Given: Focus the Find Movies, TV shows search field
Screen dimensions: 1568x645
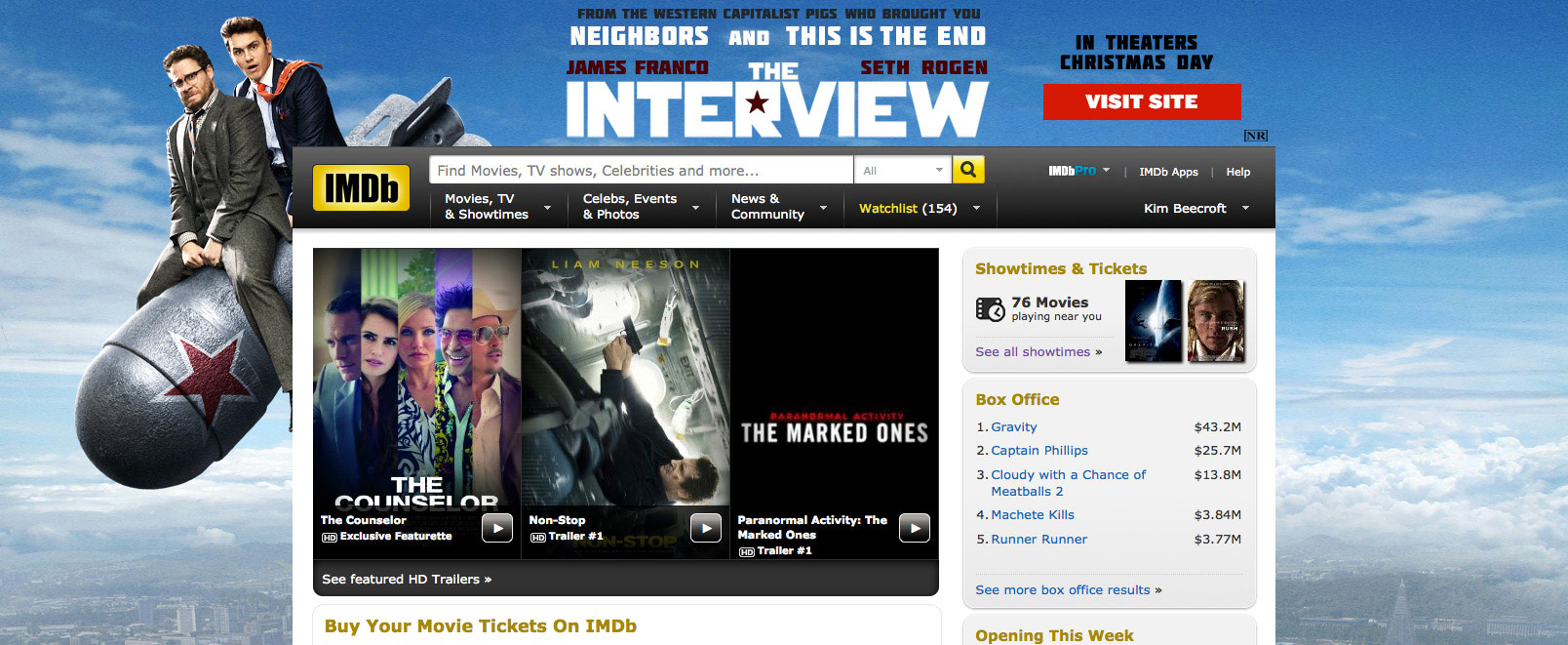Looking at the screenshot, I should [642, 170].
